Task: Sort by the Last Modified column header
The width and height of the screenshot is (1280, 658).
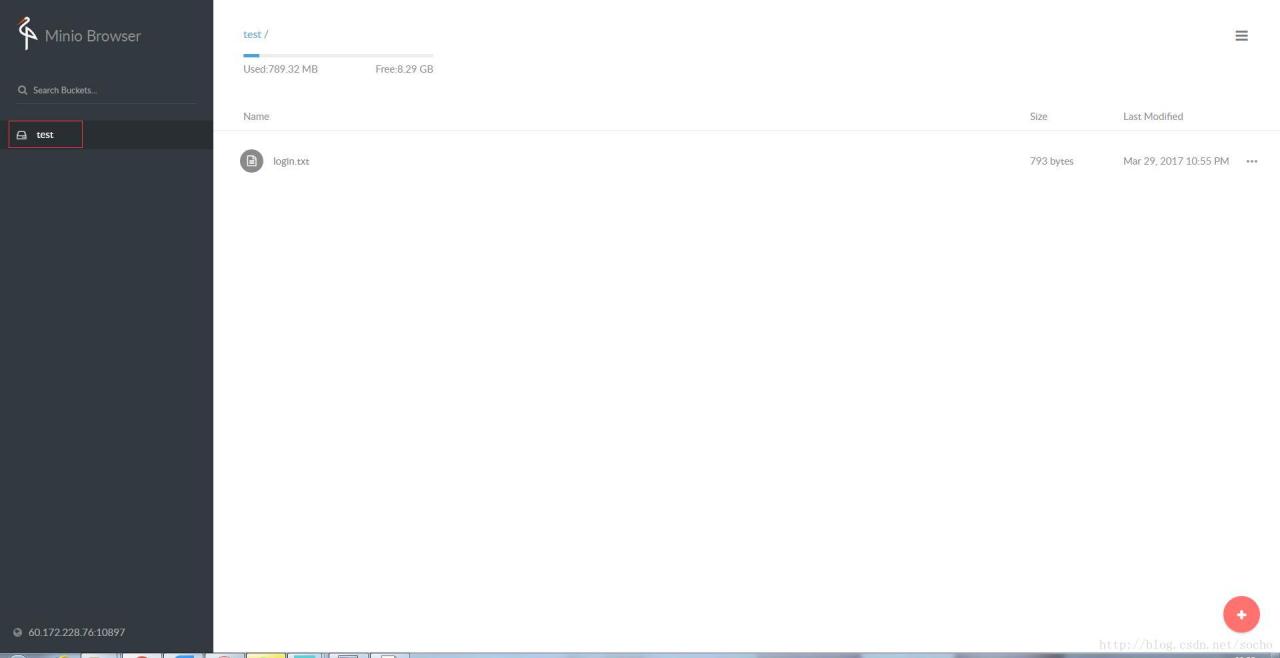Action: point(1152,116)
